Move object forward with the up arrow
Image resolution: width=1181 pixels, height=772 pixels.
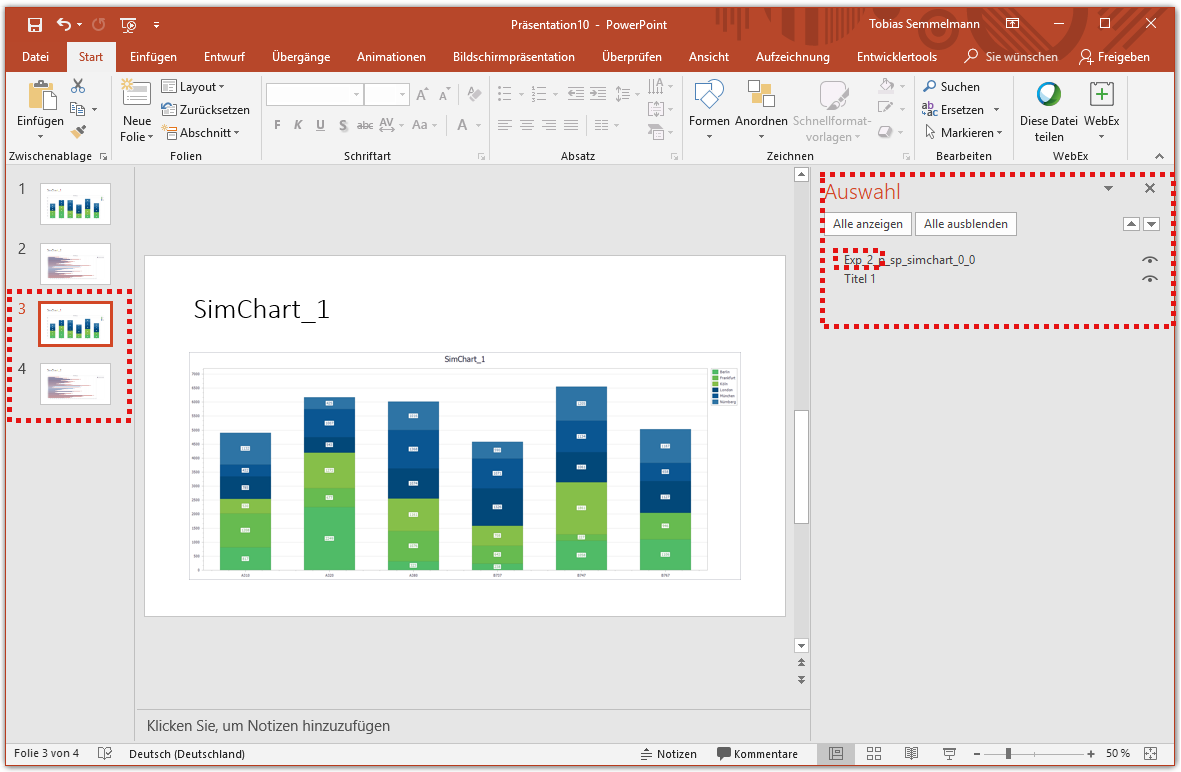point(1131,224)
